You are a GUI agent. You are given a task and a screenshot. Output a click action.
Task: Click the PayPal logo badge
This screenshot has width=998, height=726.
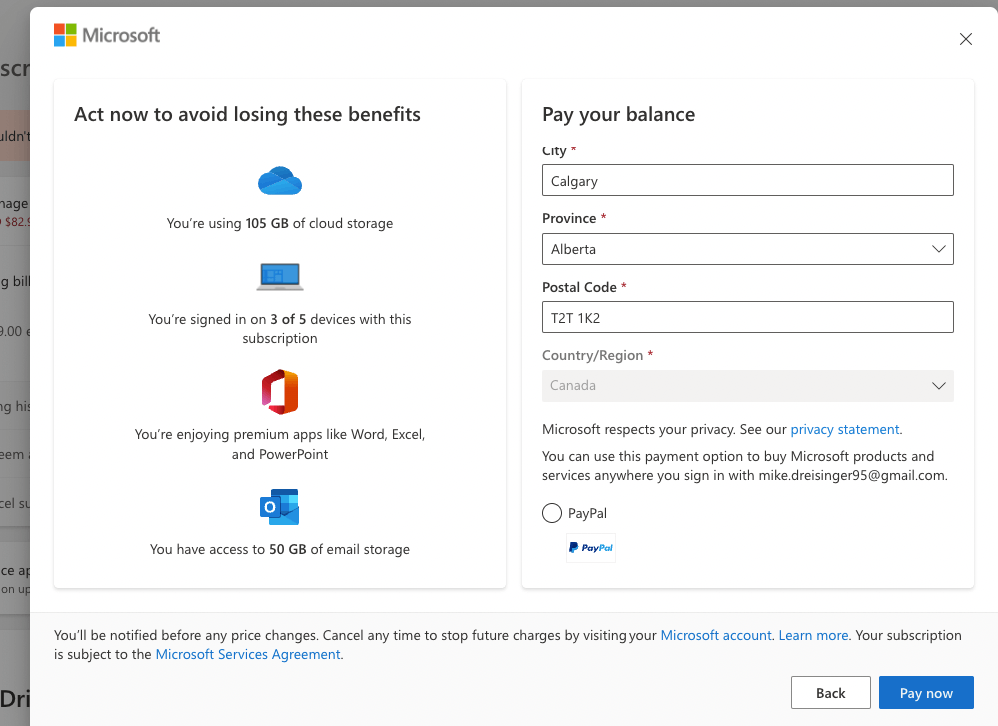(x=591, y=548)
